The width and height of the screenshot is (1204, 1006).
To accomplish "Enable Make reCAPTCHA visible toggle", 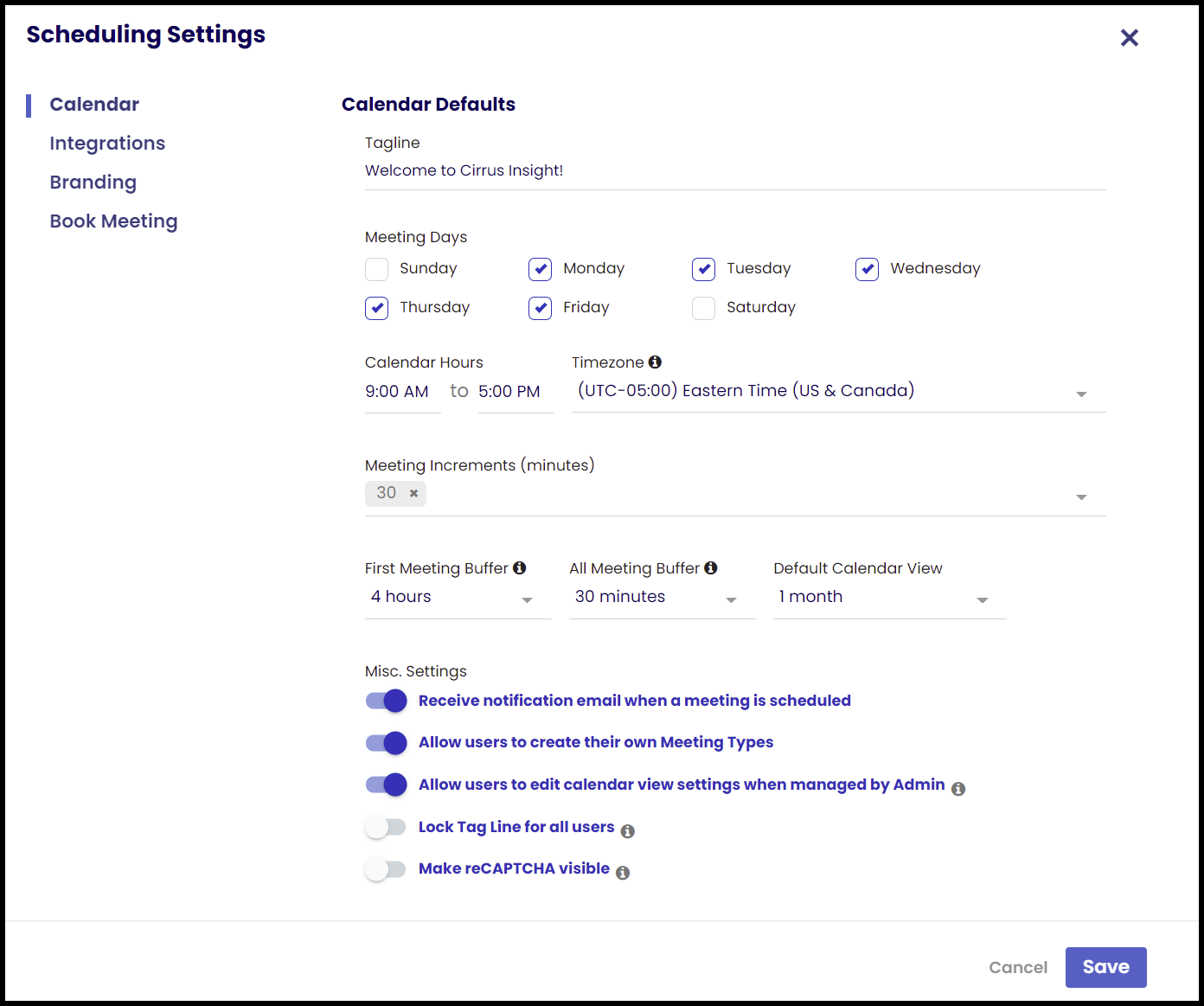I will [x=386, y=868].
